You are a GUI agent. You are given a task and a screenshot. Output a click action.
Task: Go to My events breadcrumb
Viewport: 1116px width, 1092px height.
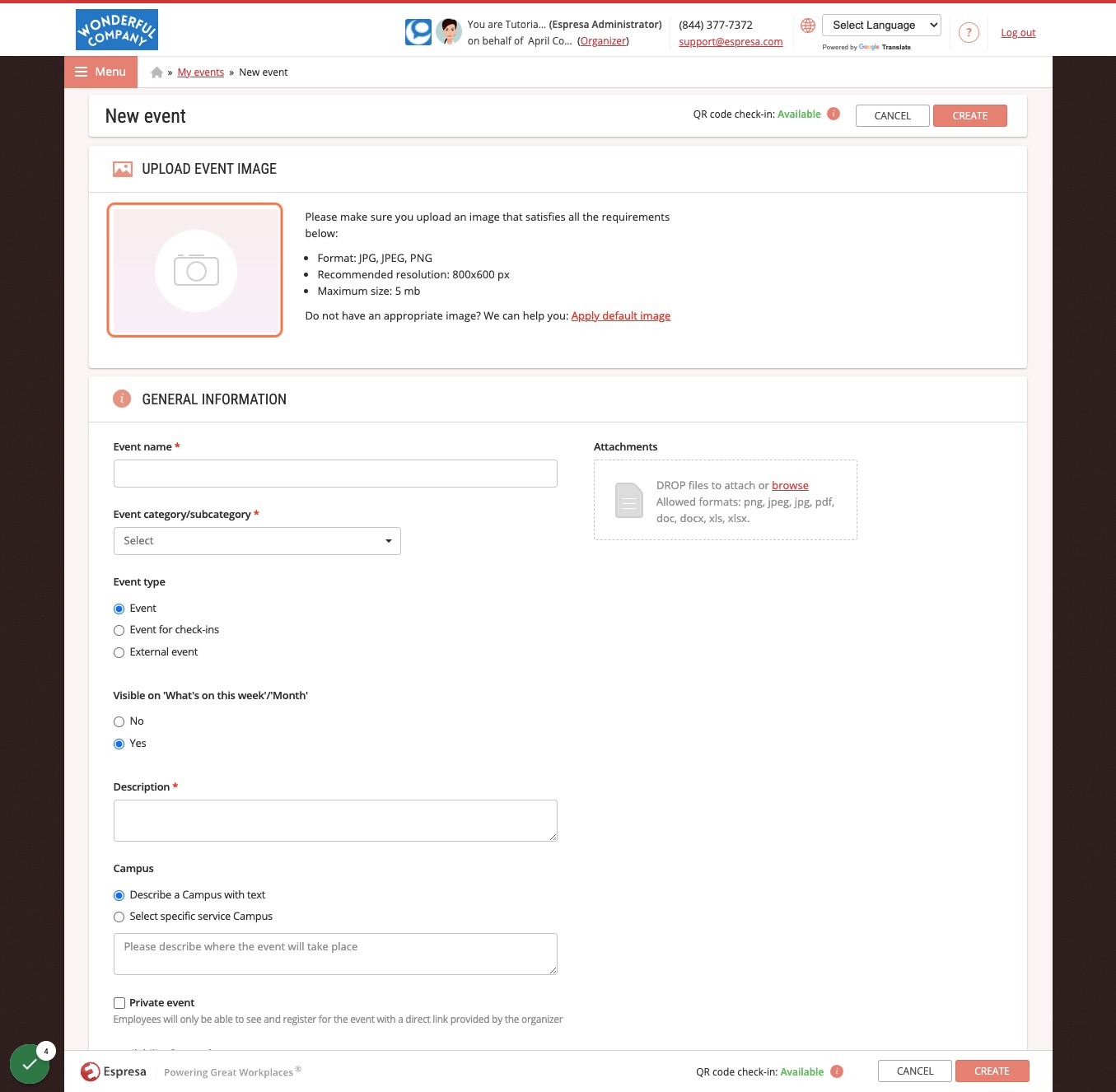(201, 72)
